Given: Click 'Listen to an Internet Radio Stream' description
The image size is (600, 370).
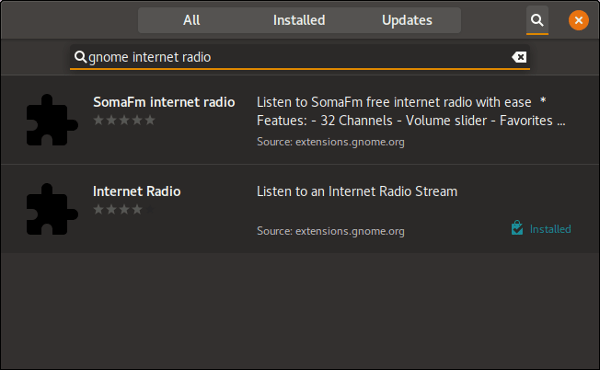Looking at the screenshot, I should [x=357, y=191].
